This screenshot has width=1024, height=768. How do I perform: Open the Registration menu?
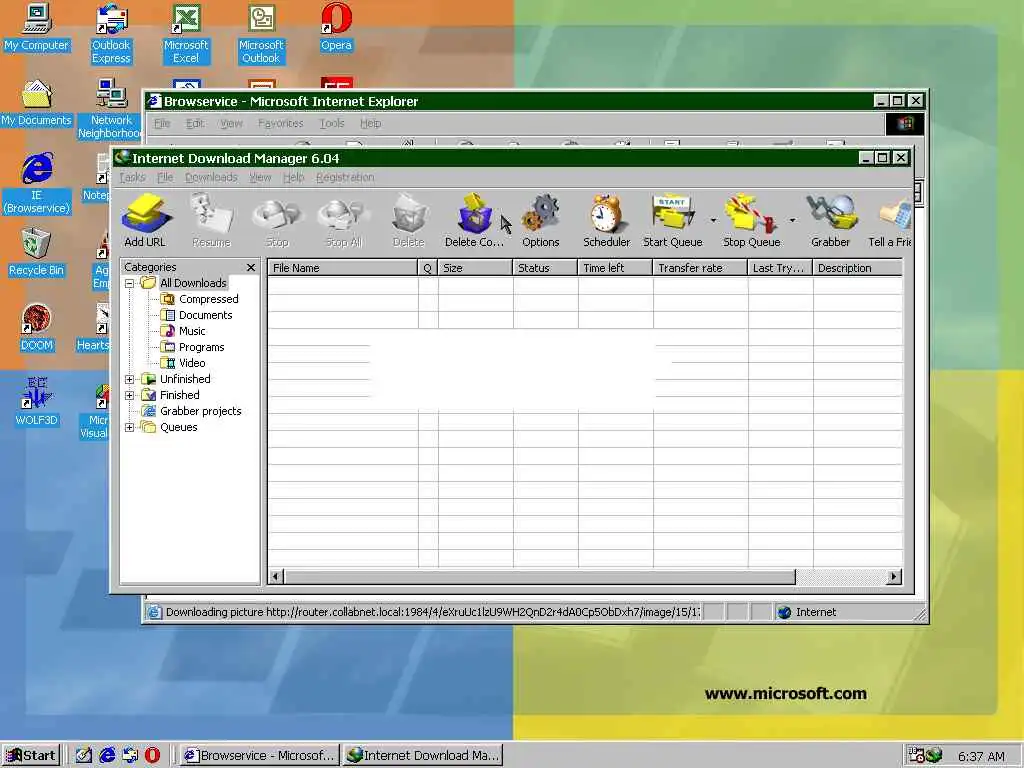coord(345,178)
